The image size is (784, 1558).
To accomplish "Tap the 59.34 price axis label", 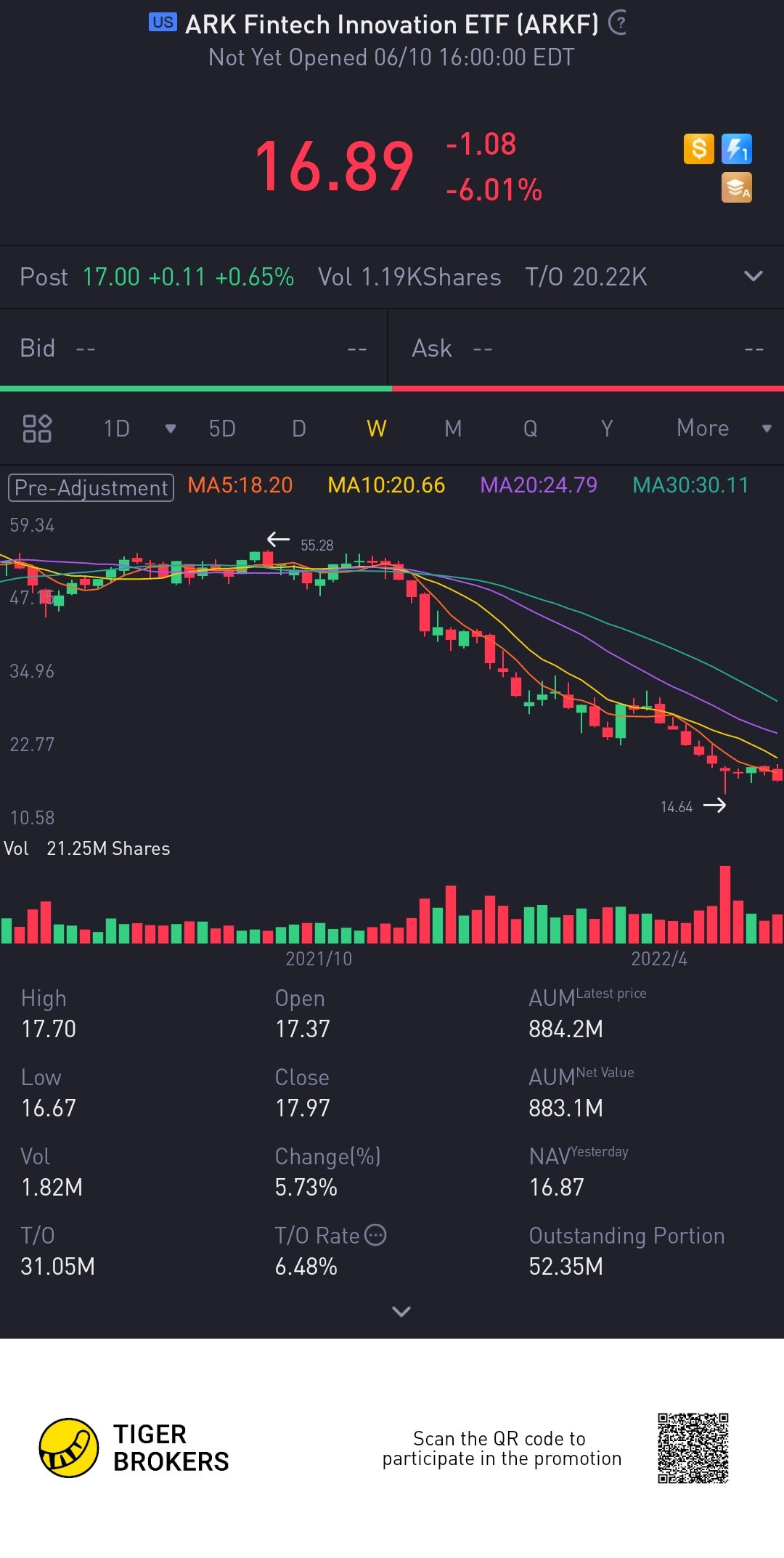I will tap(32, 525).
